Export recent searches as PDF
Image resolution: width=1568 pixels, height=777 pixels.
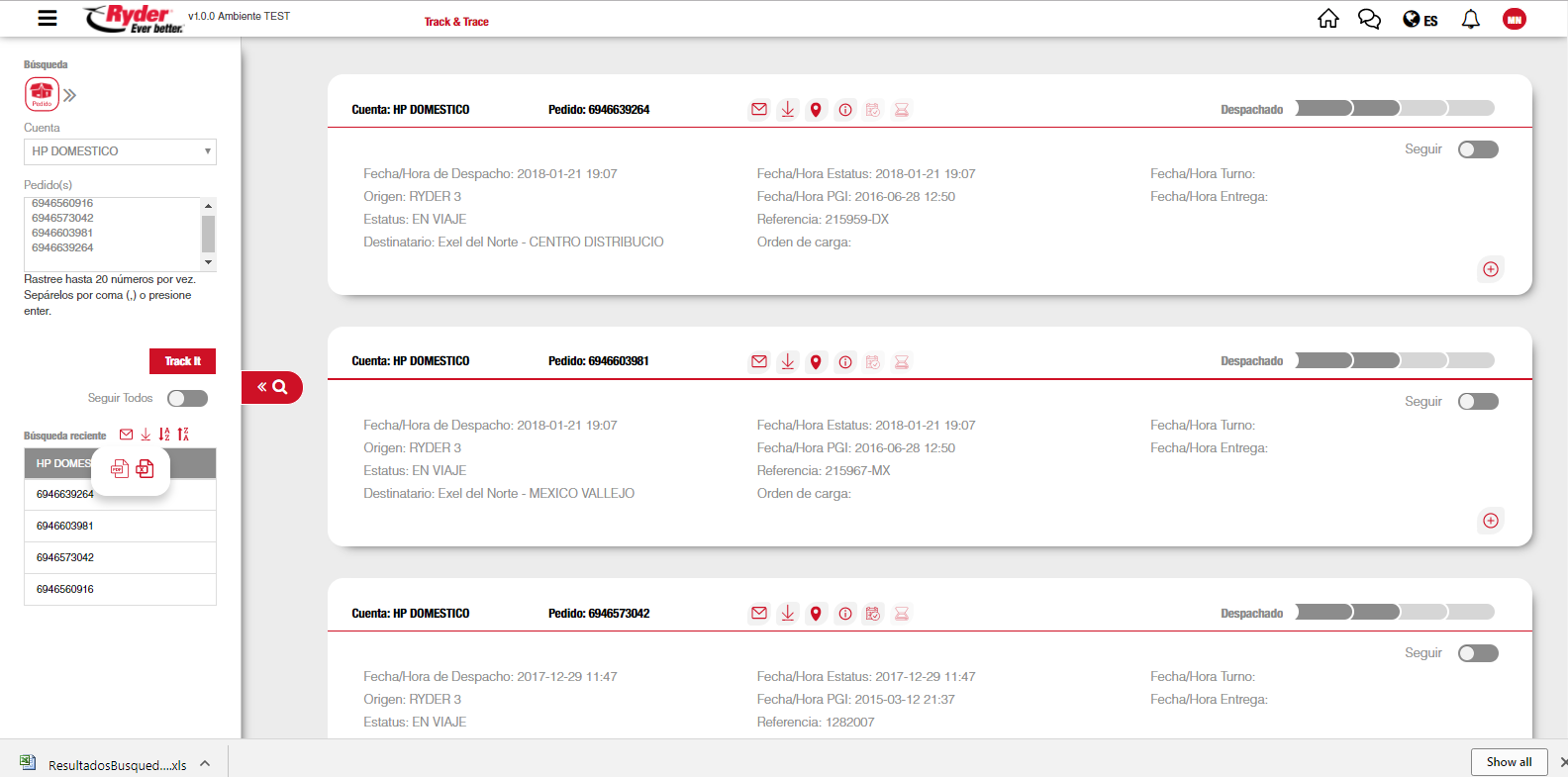(120, 469)
